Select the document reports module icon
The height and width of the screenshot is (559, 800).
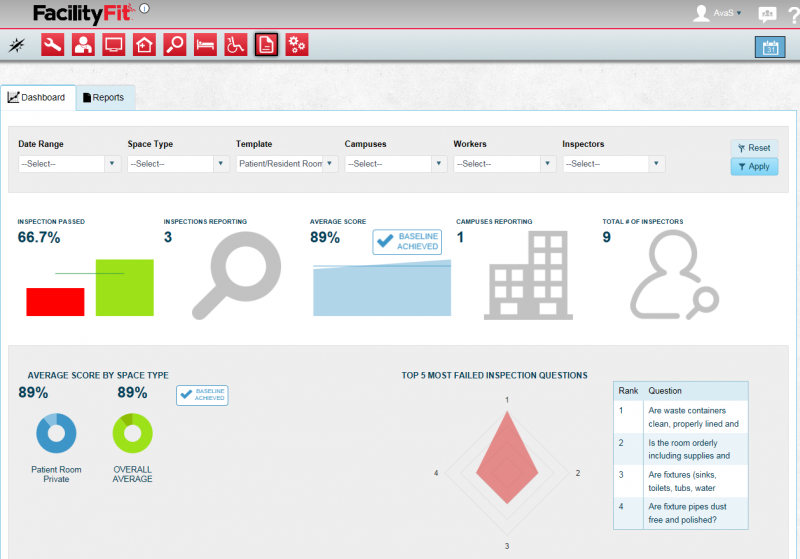pyautogui.click(x=266, y=45)
